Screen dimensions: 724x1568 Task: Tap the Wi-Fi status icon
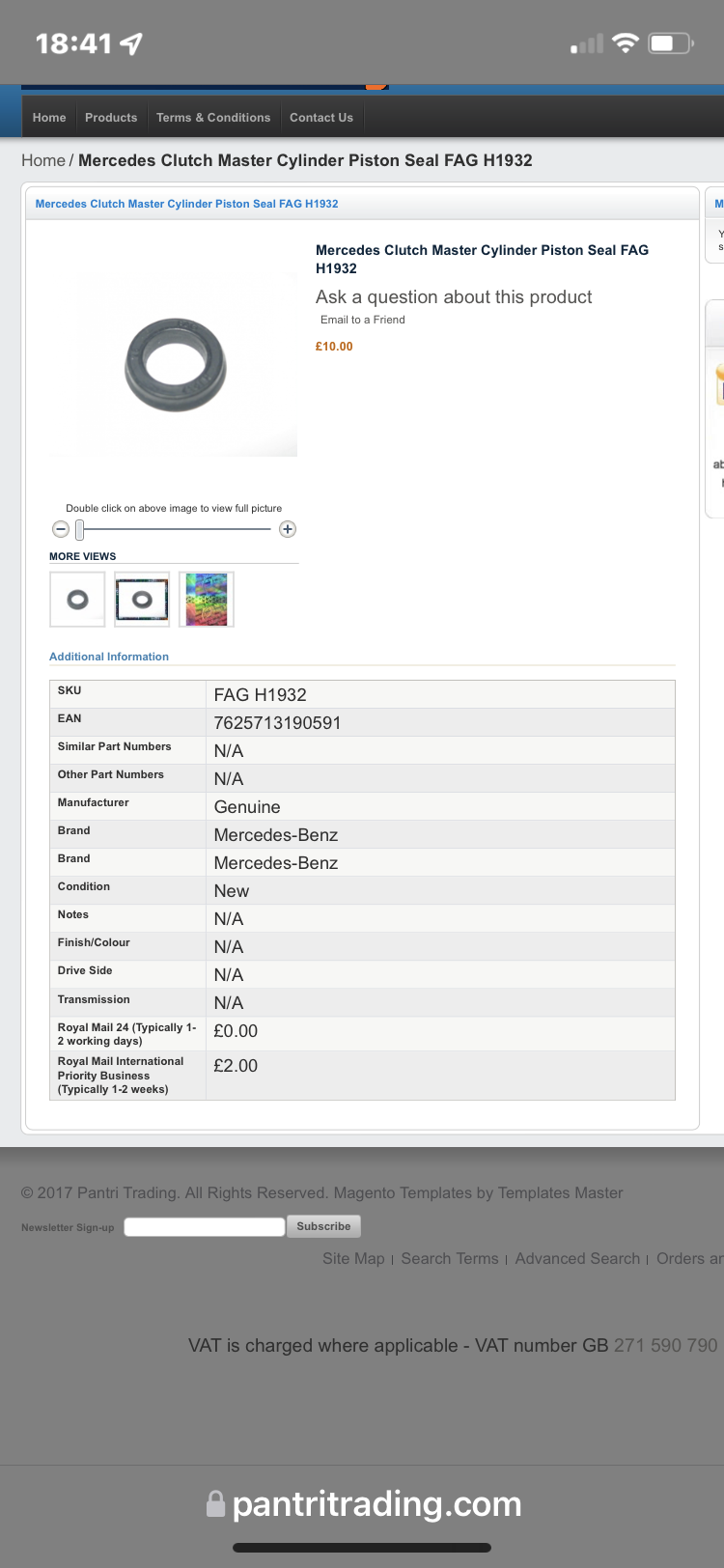coord(626,43)
